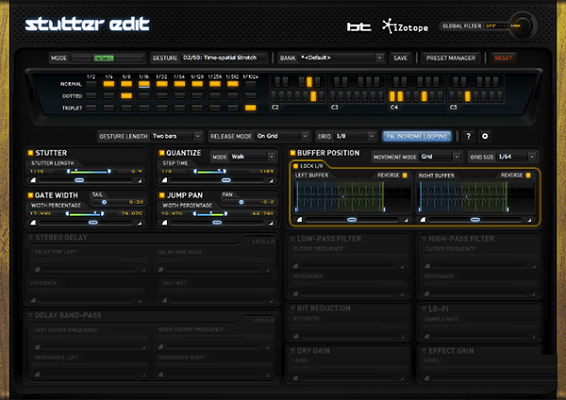Screen dimensions: 566x400
Task: Click the Right Buffer waveform display
Action: (476, 196)
